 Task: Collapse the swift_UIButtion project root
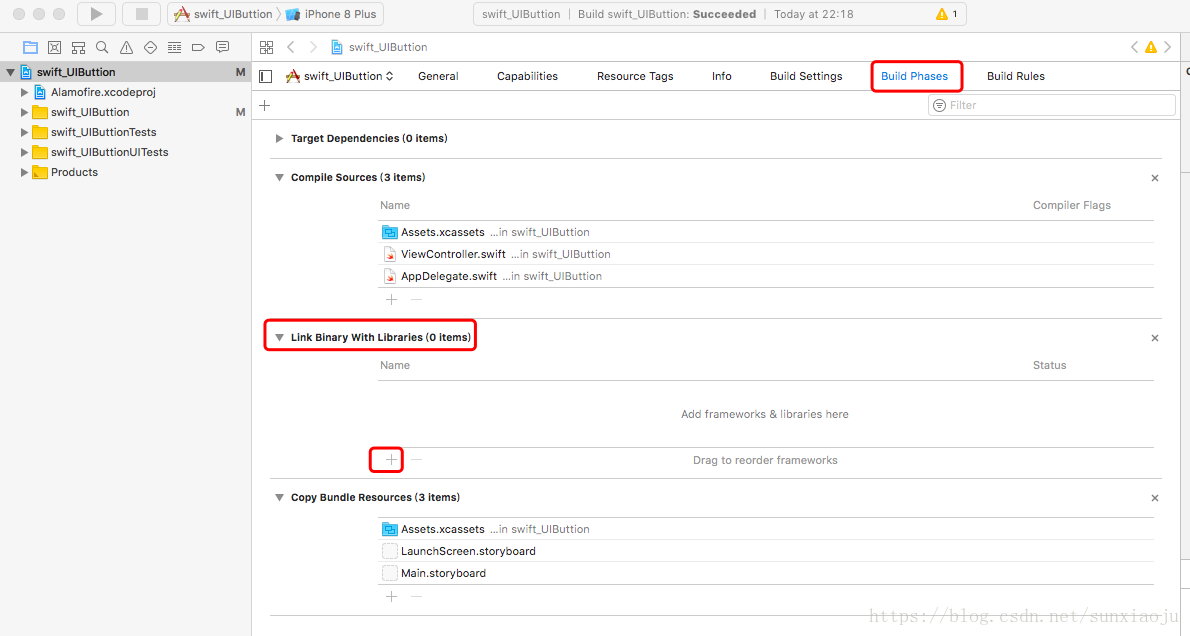[11, 72]
